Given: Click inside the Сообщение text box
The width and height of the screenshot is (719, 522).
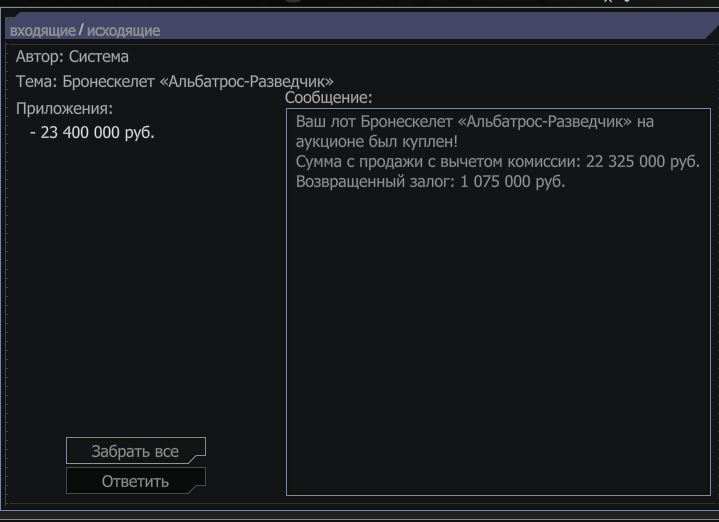Looking at the screenshot, I should tap(498, 302).
